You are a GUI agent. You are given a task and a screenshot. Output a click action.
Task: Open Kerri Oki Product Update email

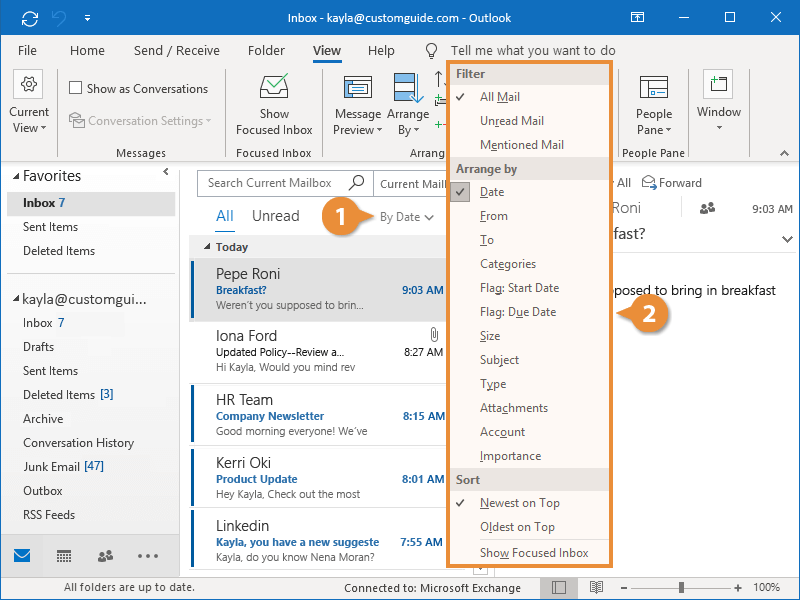(318, 478)
